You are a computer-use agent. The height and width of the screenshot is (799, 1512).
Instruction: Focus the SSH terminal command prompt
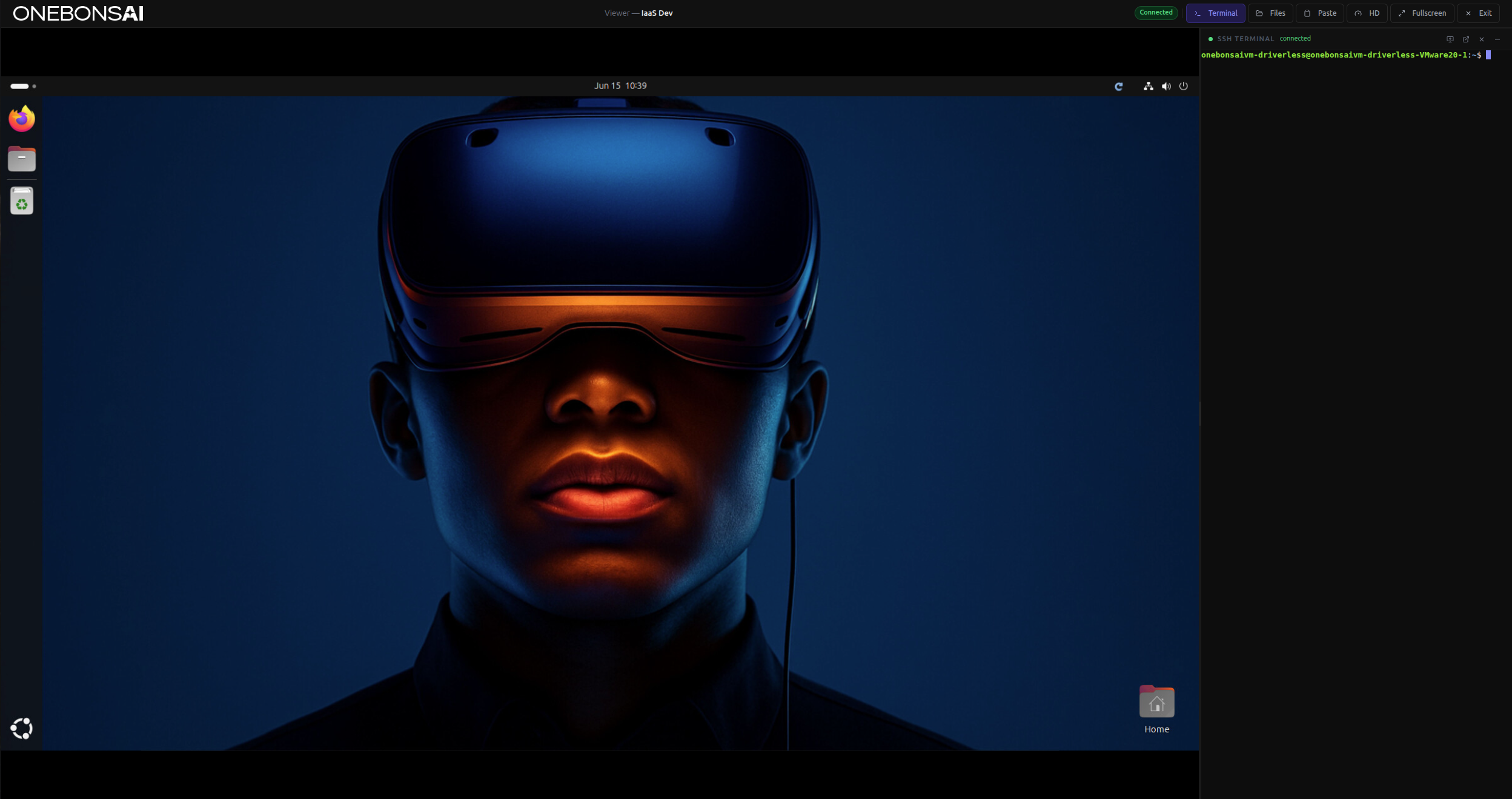pos(1346,55)
